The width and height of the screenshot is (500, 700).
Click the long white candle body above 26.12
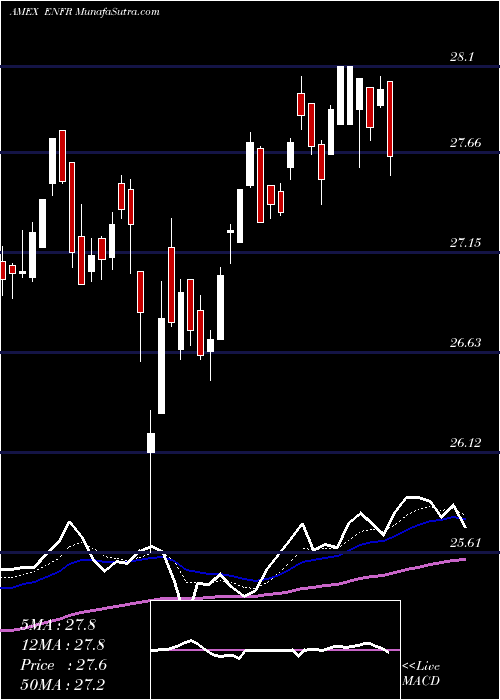[x=161, y=366]
